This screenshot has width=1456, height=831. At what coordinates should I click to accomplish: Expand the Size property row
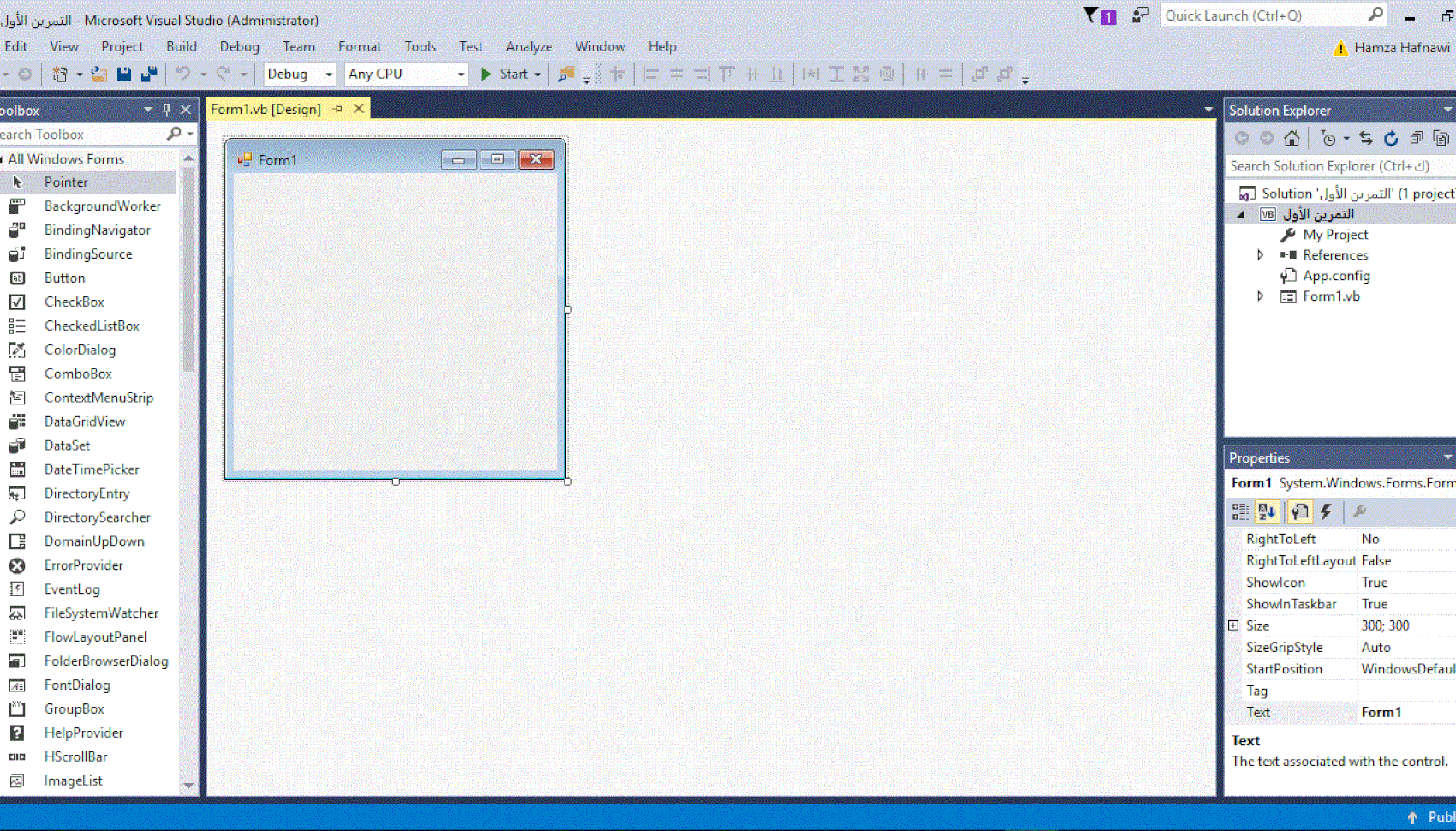1233,625
